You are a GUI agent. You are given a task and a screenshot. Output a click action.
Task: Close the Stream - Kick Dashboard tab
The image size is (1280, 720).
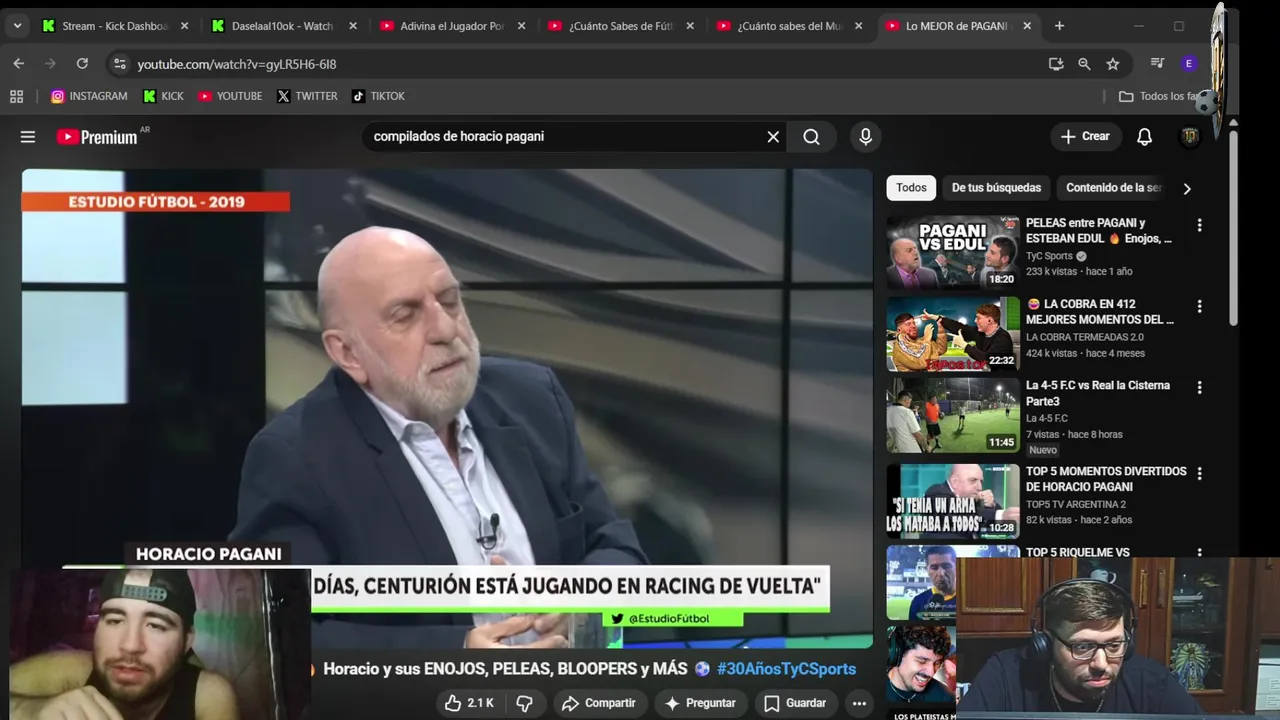point(184,26)
